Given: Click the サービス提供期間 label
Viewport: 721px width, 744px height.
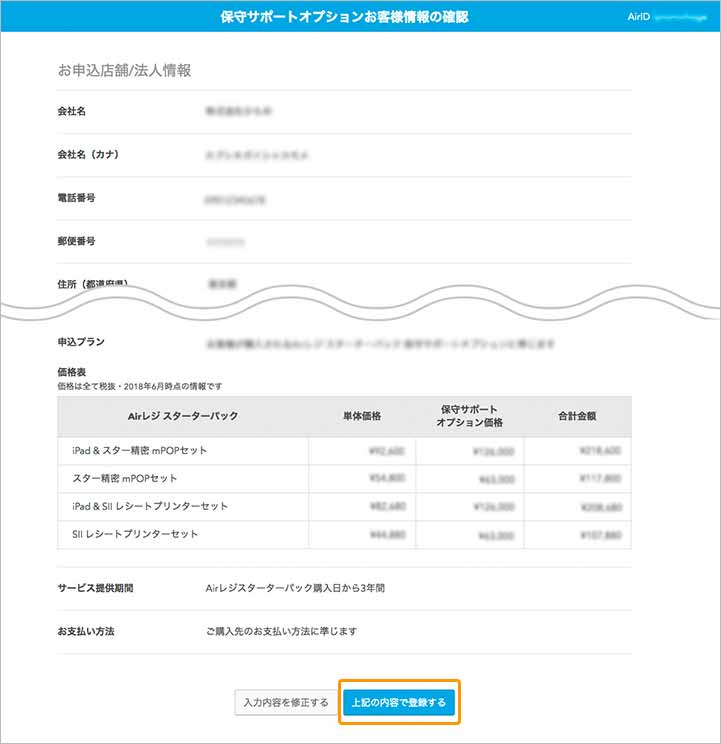Looking at the screenshot, I should tap(96, 588).
